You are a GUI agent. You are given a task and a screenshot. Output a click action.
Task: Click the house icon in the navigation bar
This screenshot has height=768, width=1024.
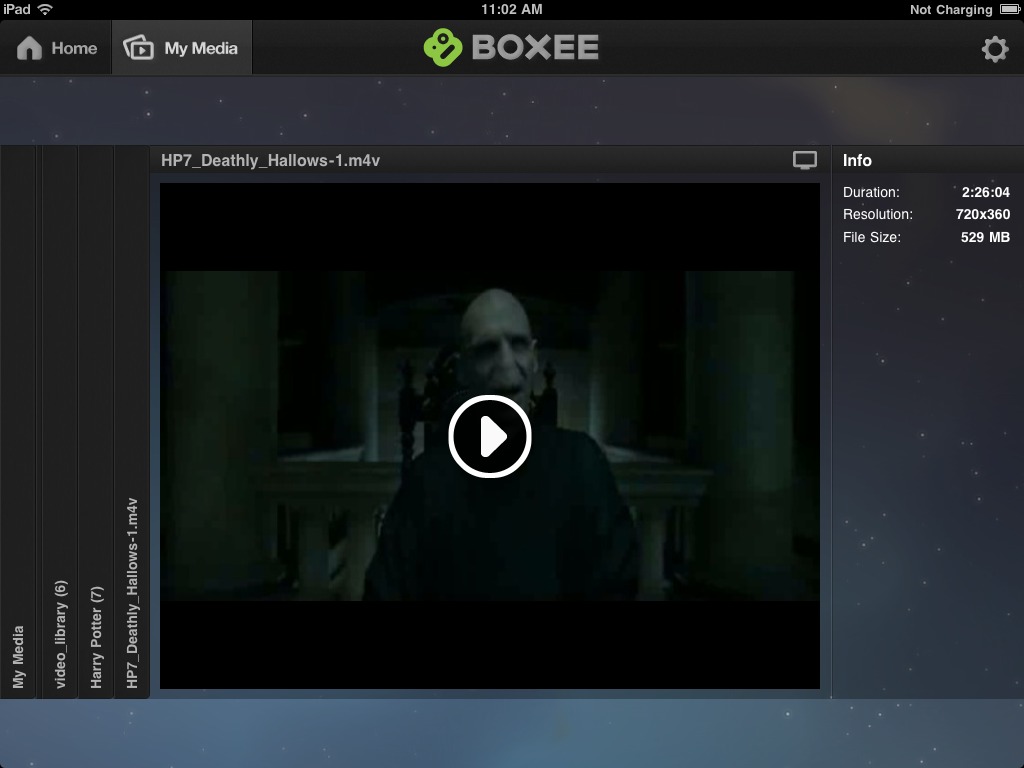(x=29, y=48)
